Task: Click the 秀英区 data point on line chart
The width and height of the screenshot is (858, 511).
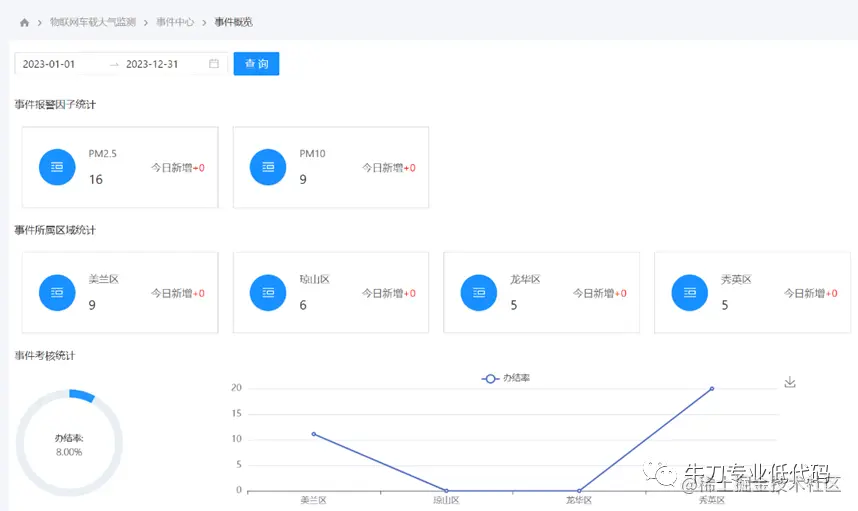Action: (x=712, y=388)
